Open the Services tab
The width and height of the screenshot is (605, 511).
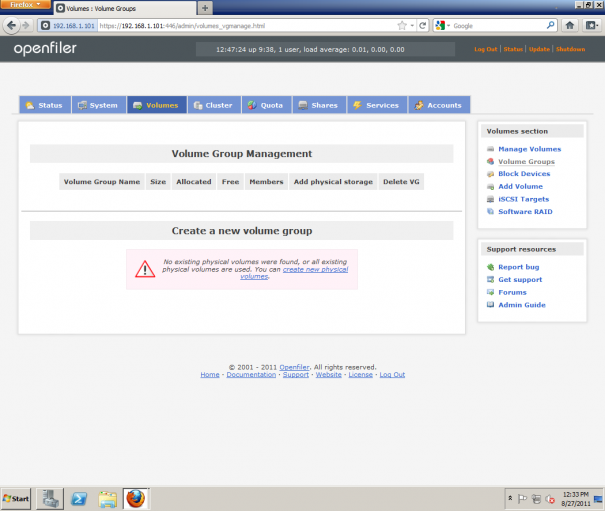(377, 105)
